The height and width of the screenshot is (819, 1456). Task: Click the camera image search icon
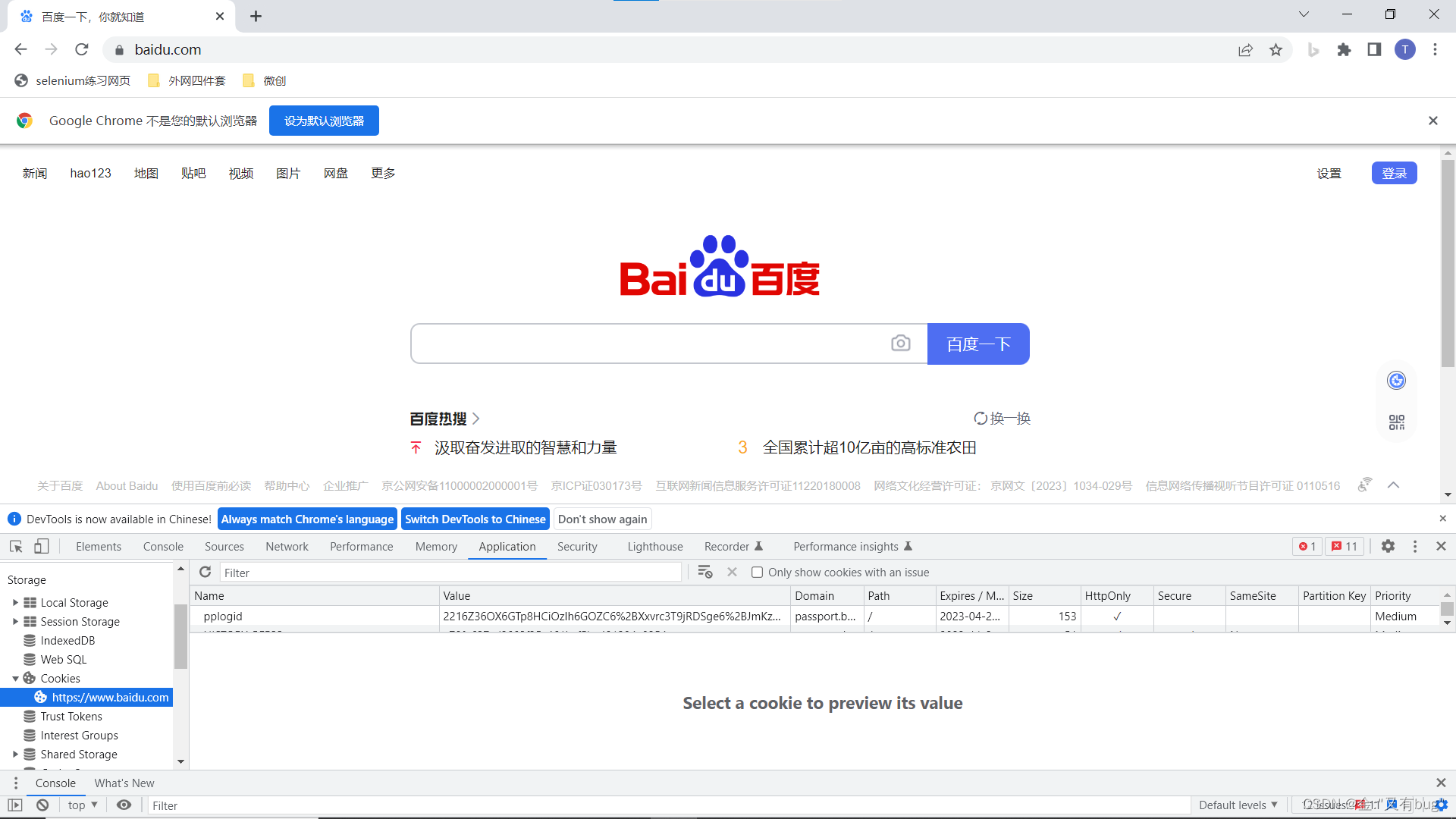pyautogui.click(x=900, y=344)
